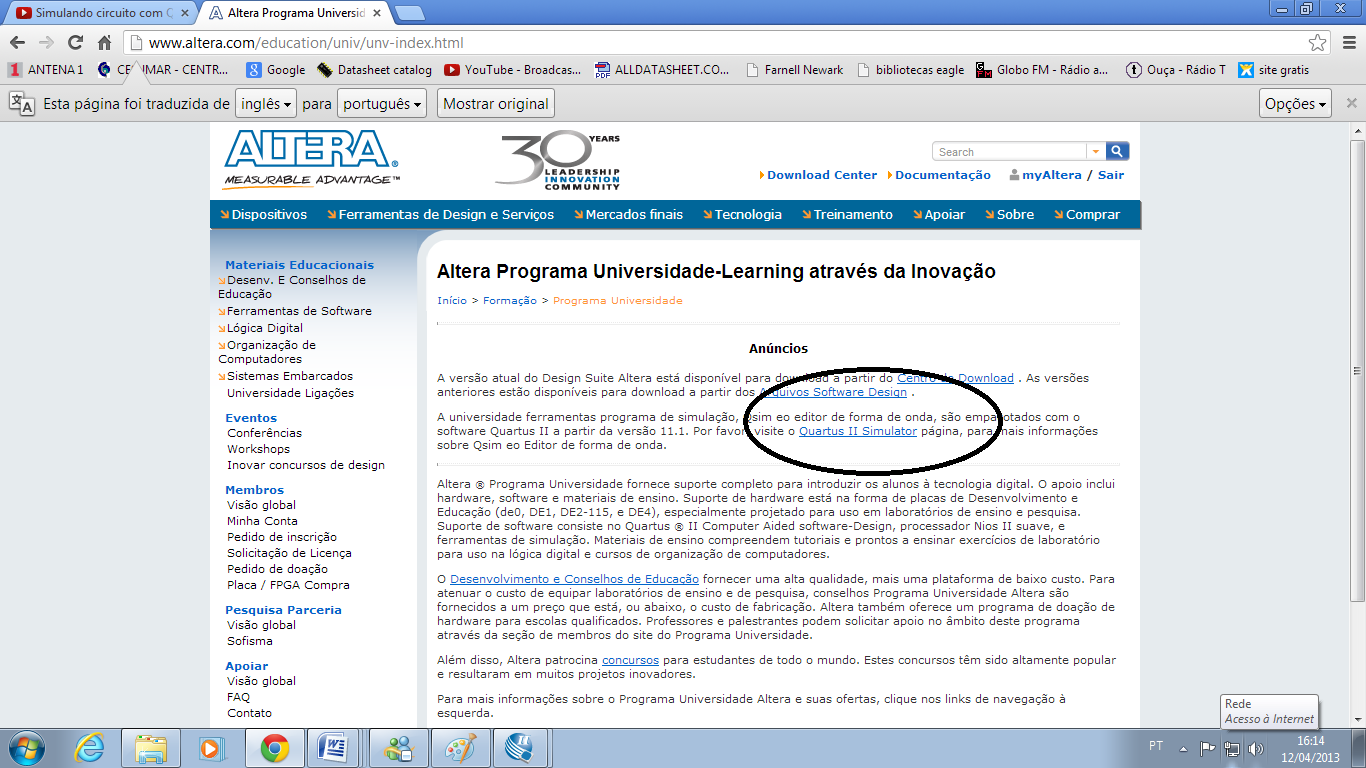Open the search box dropdown arrow
The width and height of the screenshot is (1366, 768).
coord(1096,151)
